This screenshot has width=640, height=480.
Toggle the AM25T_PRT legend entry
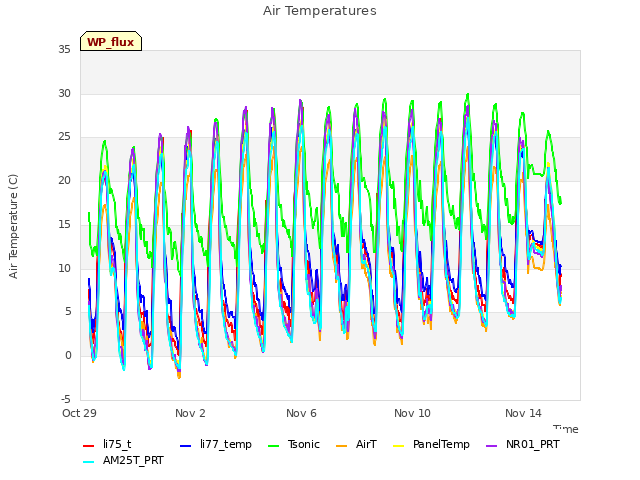coord(123,461)
